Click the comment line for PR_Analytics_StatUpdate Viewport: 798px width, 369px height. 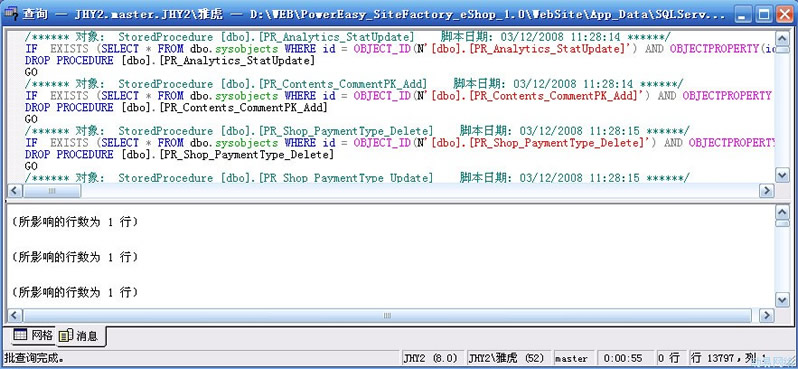coord(348,37)
